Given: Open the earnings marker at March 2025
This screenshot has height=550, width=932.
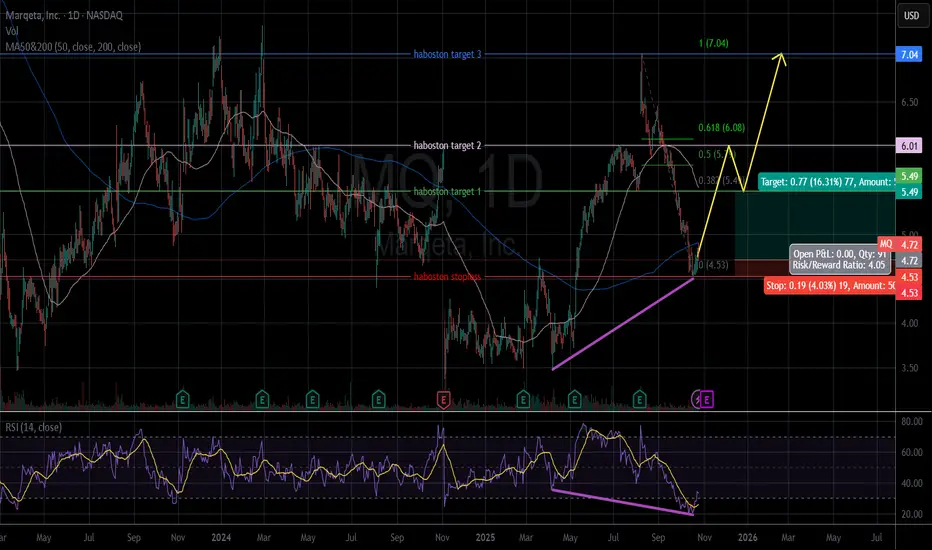Looking at the screenshot, I should (523, 399).
